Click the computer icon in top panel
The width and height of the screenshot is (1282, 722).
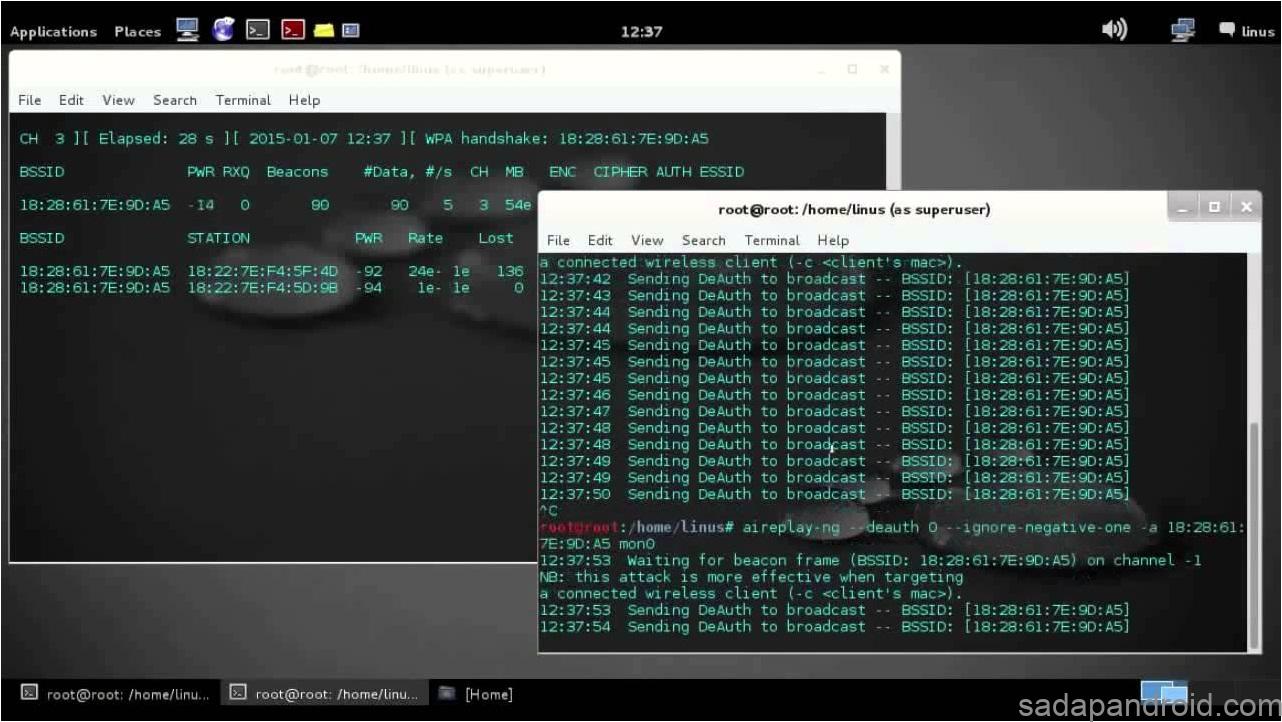point(187,31)
